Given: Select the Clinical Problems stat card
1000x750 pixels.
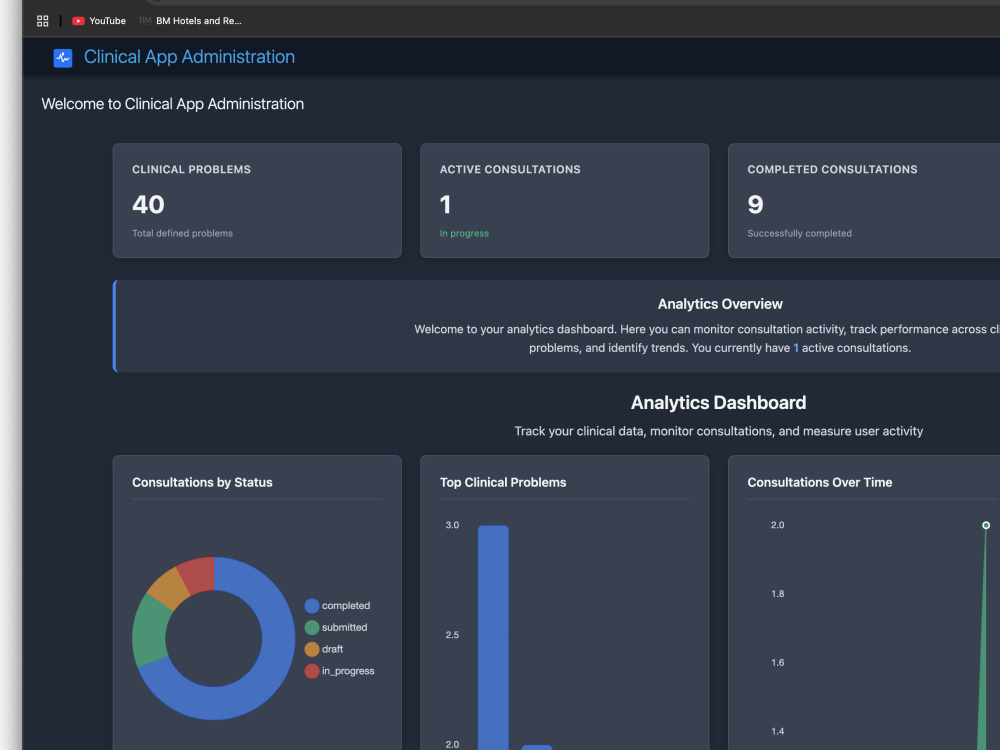Looking at the screenshot, I should [x=257, y=200].
